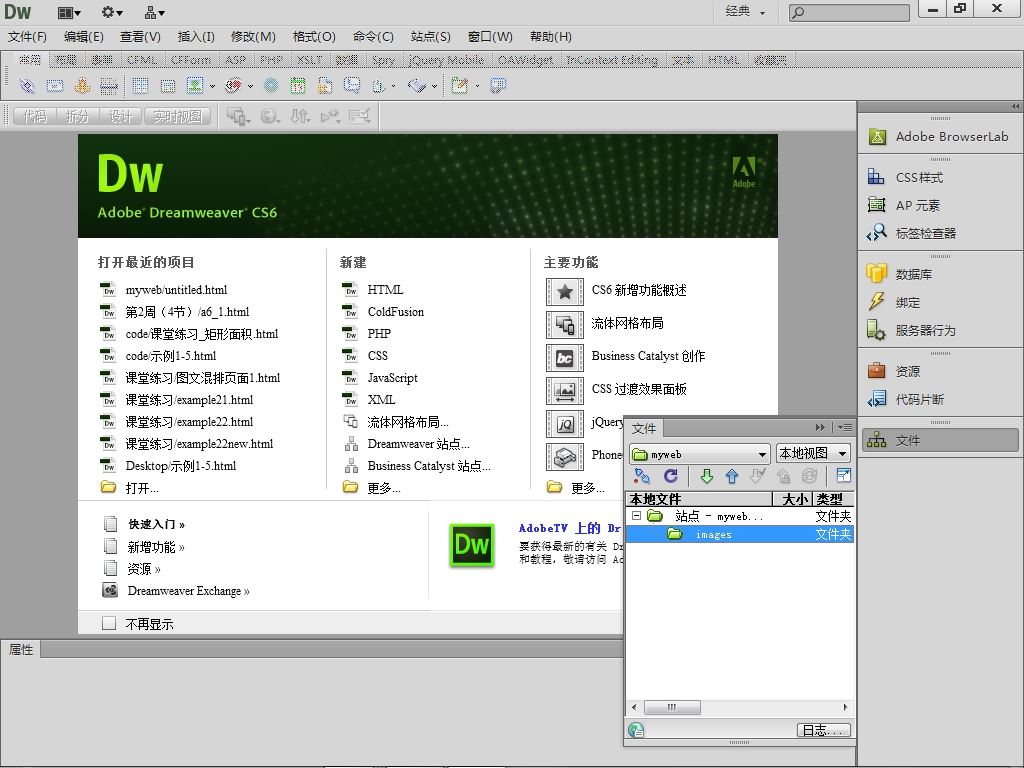Switch to 代码 view
The height and width of the screenshot is (768, 1024).
(x=35, y=116)
